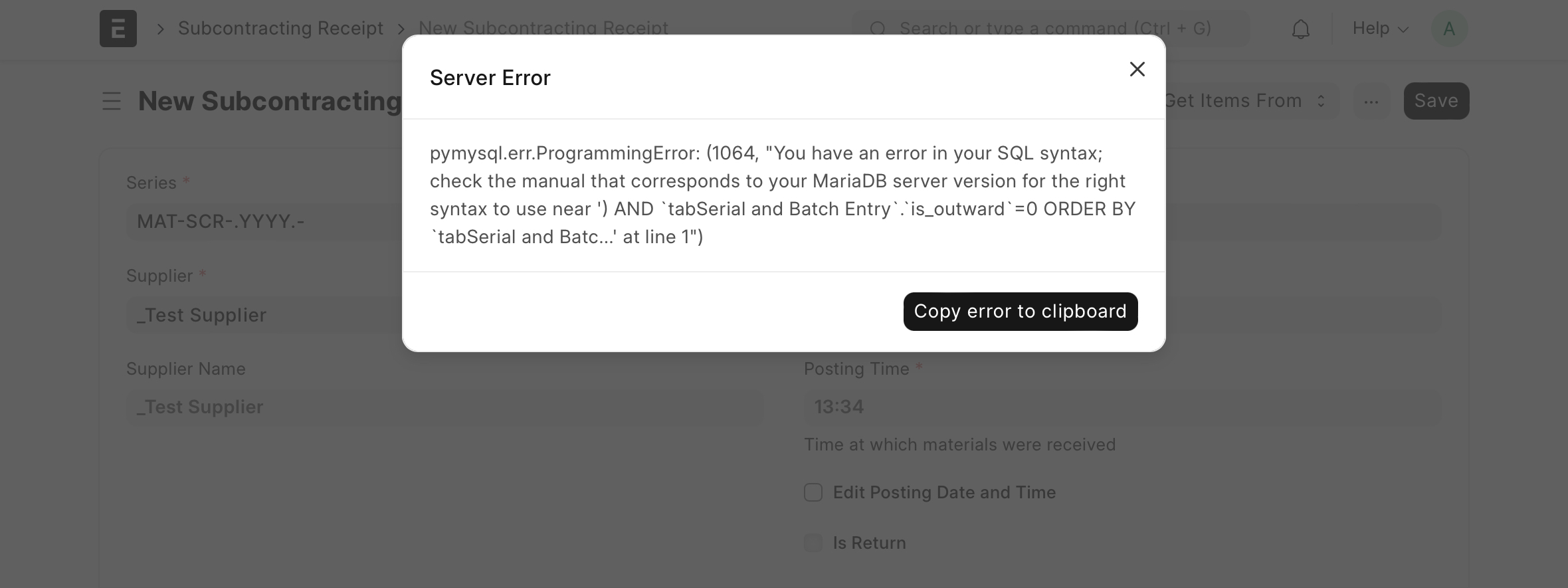Image resolution: width=1568 pixels, height=588 pixels.
Task: Open the Help dropdown
Action: [1379, 29]
